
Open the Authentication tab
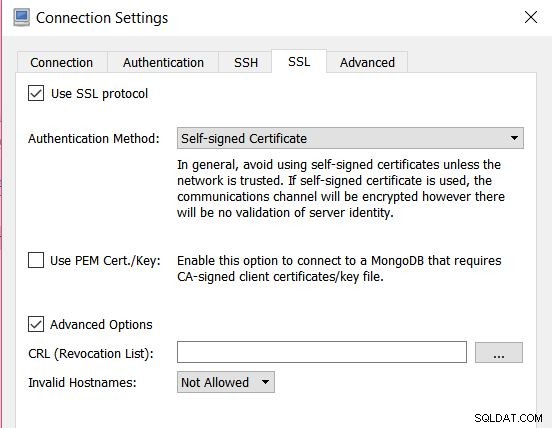163,62
